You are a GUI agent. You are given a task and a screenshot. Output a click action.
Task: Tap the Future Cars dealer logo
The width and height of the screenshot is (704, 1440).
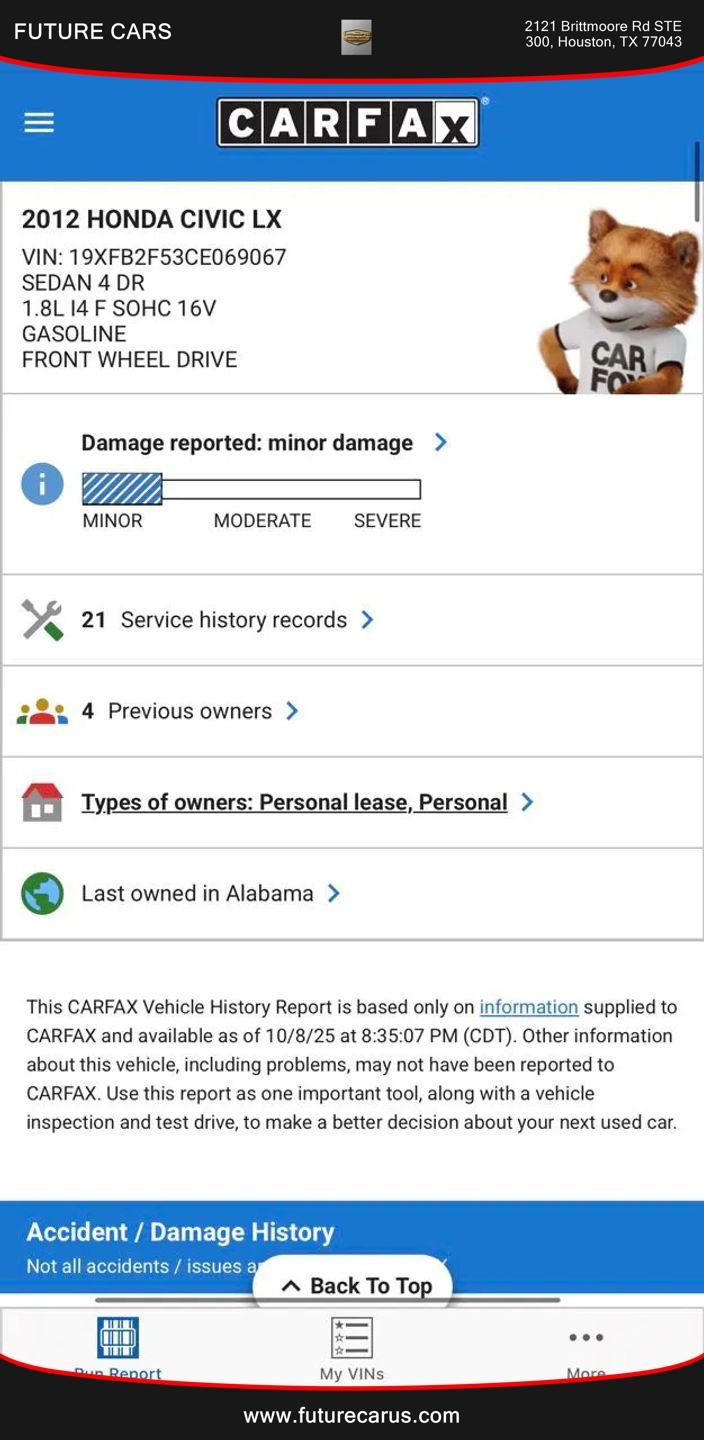356,37
